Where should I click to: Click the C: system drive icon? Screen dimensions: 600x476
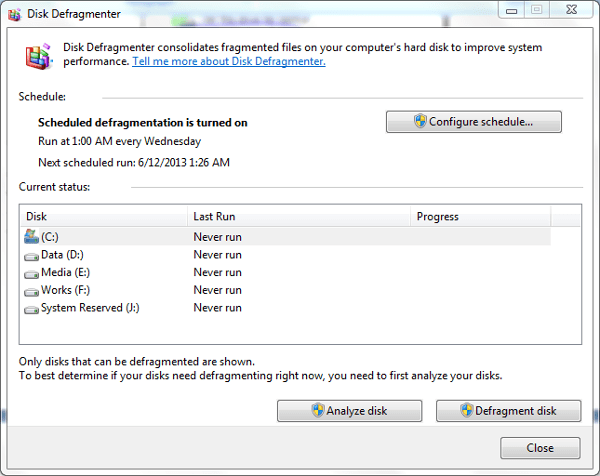(31, 236)
